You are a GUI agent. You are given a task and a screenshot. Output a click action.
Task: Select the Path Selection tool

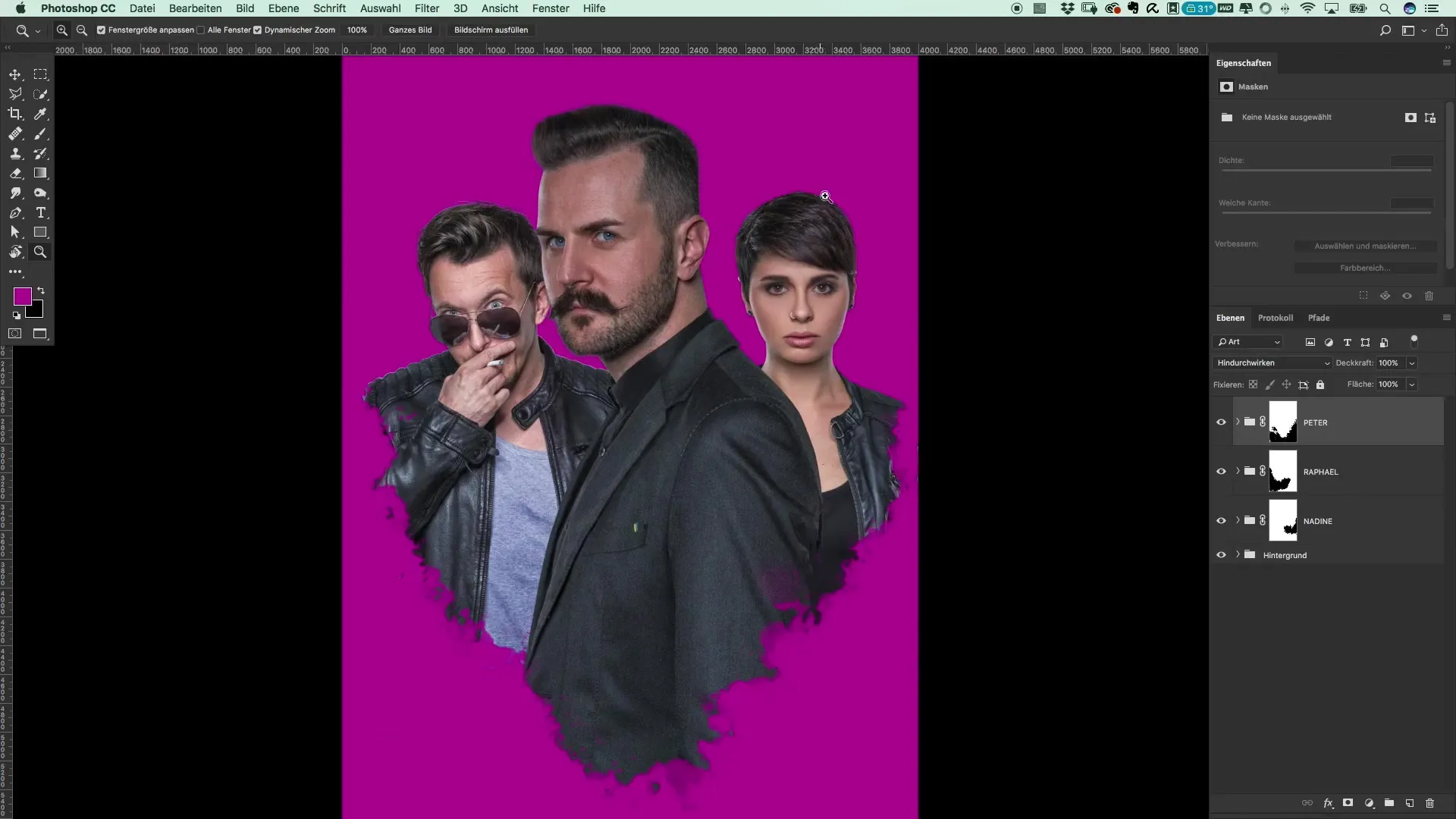15,232
